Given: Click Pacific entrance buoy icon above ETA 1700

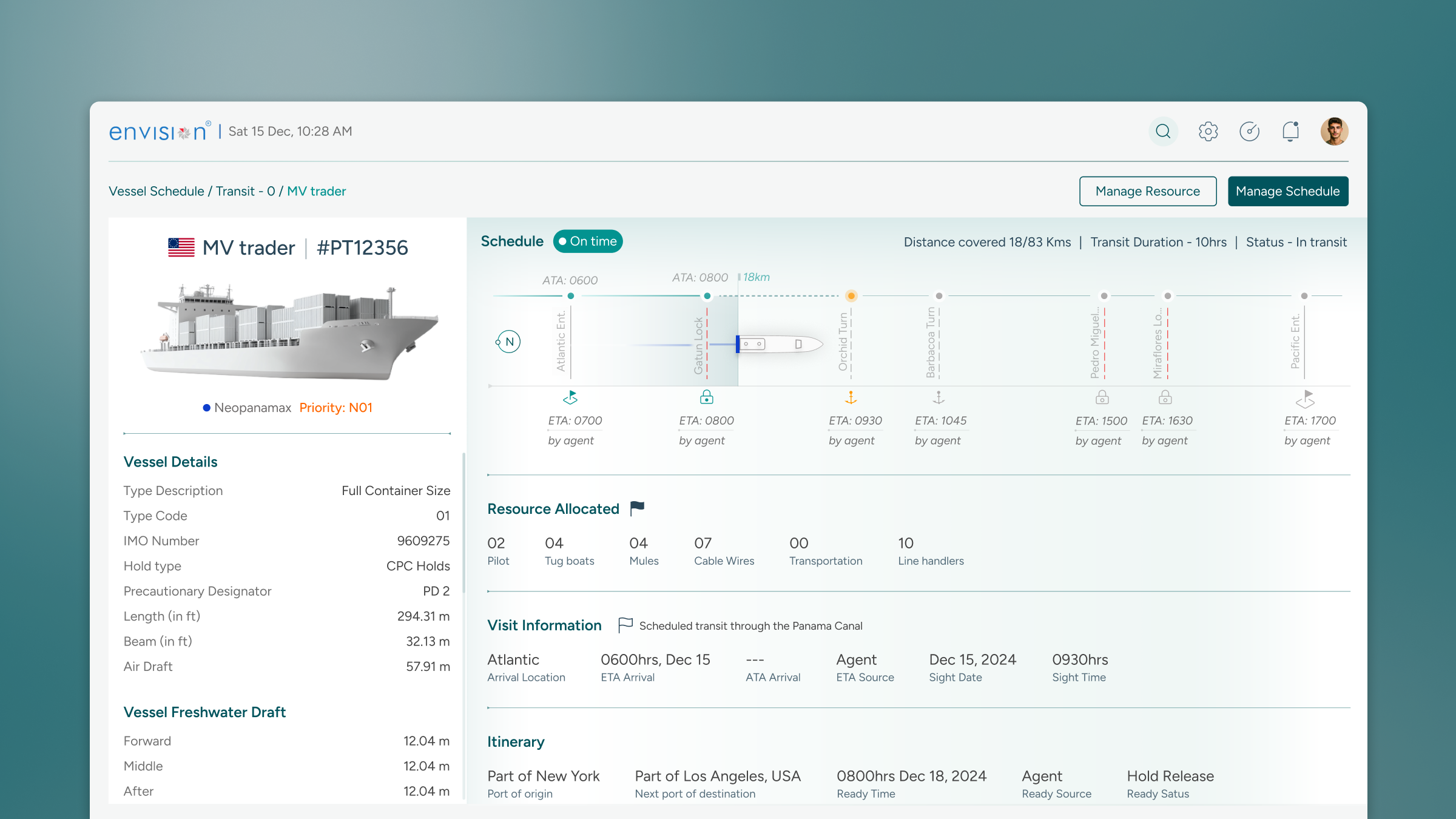Looking at the screenshot, I should tap(1304, 399).
